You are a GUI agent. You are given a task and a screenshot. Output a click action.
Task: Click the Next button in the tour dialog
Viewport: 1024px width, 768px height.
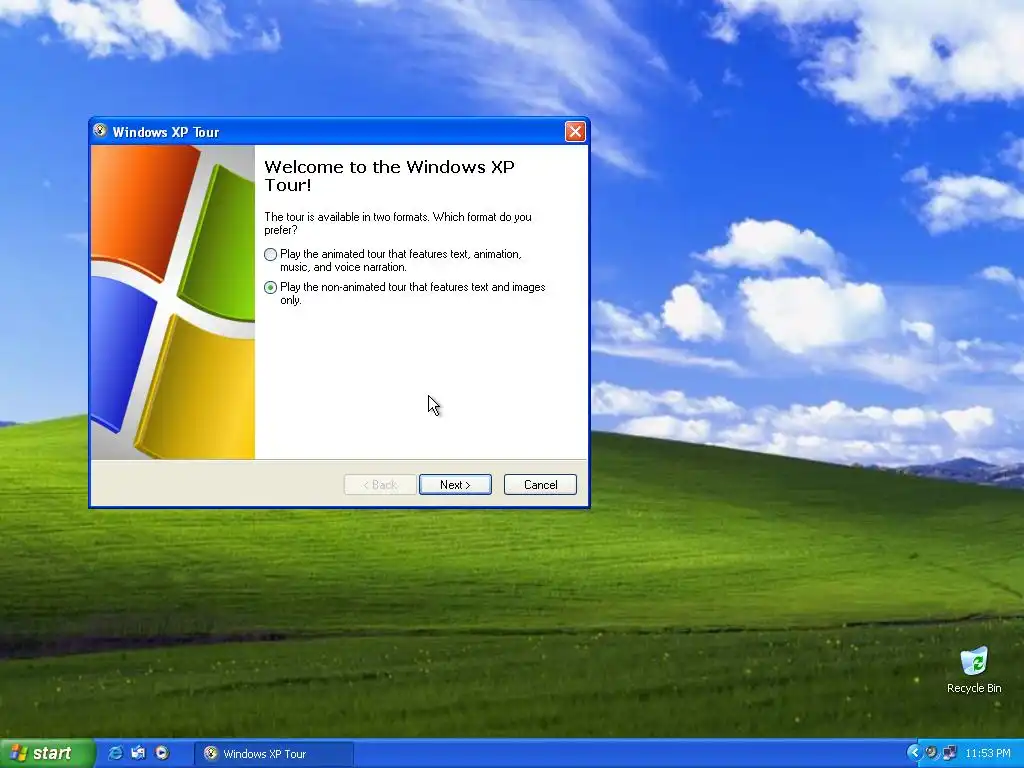[x=455, y=485]
